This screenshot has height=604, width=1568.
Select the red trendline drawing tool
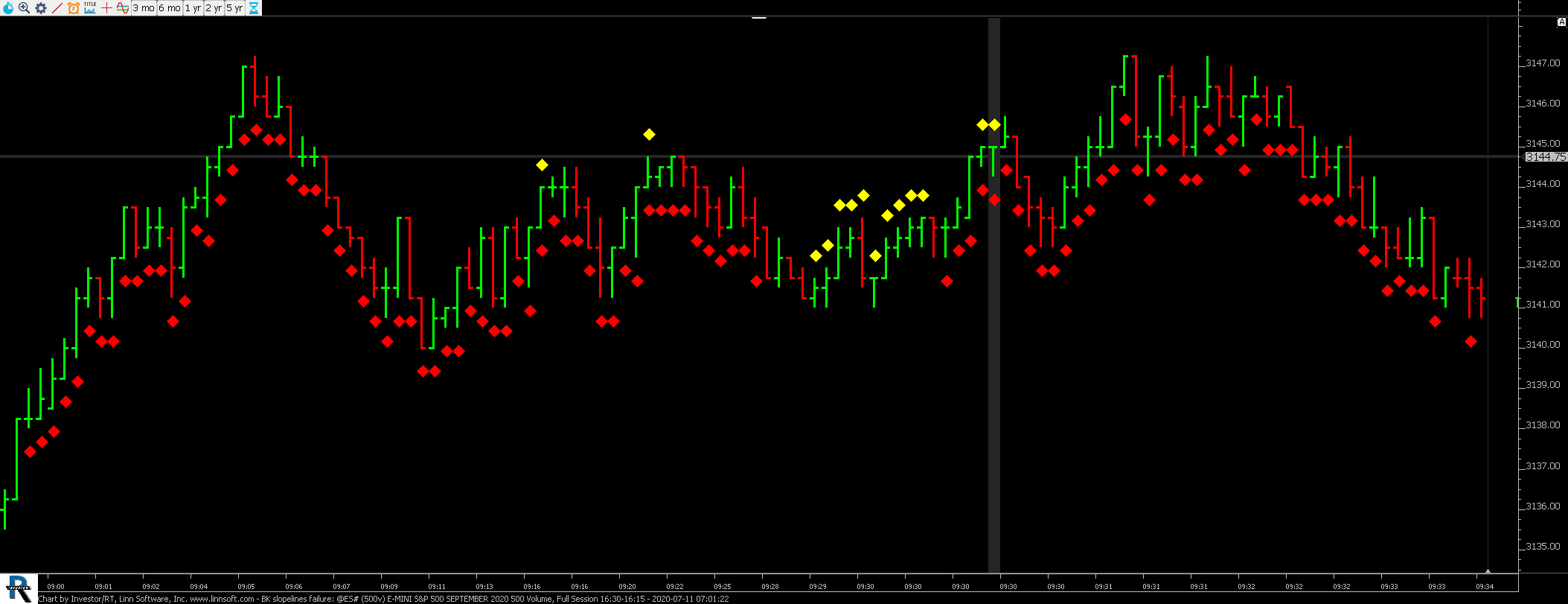pos(57,8)
